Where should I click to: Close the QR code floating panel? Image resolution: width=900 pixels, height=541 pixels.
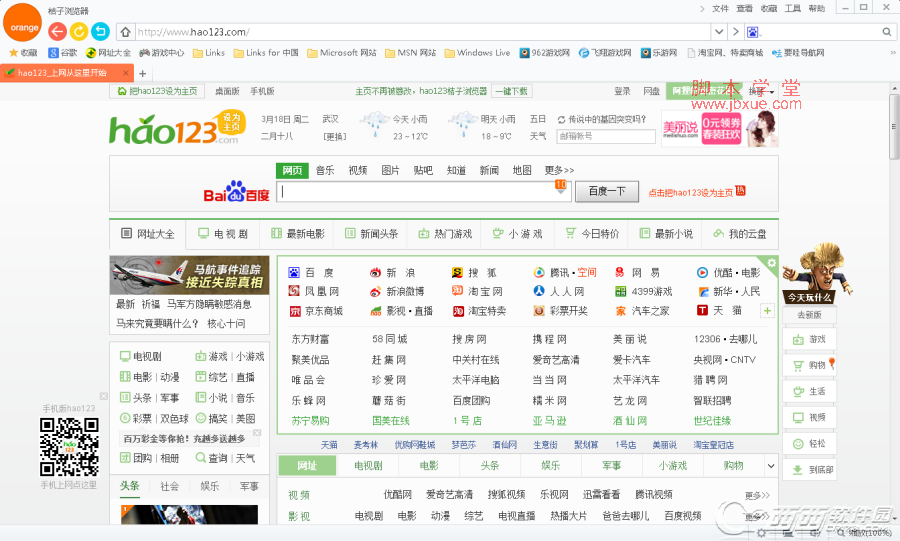click(x=104, y=396)
